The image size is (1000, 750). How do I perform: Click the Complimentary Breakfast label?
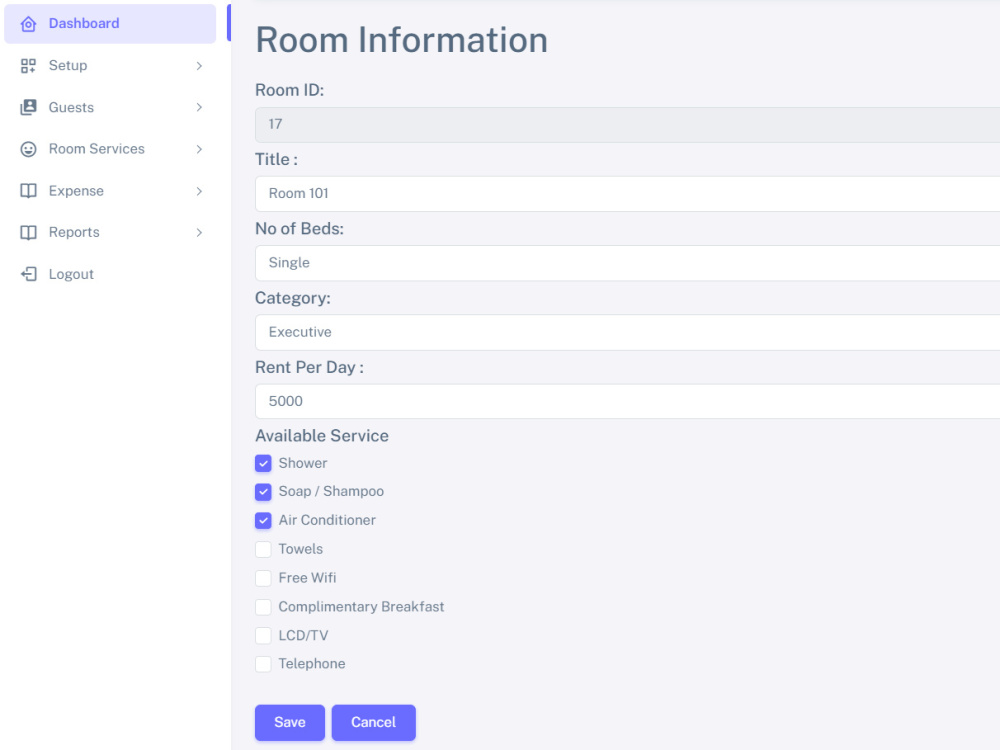tap(361, 607)
